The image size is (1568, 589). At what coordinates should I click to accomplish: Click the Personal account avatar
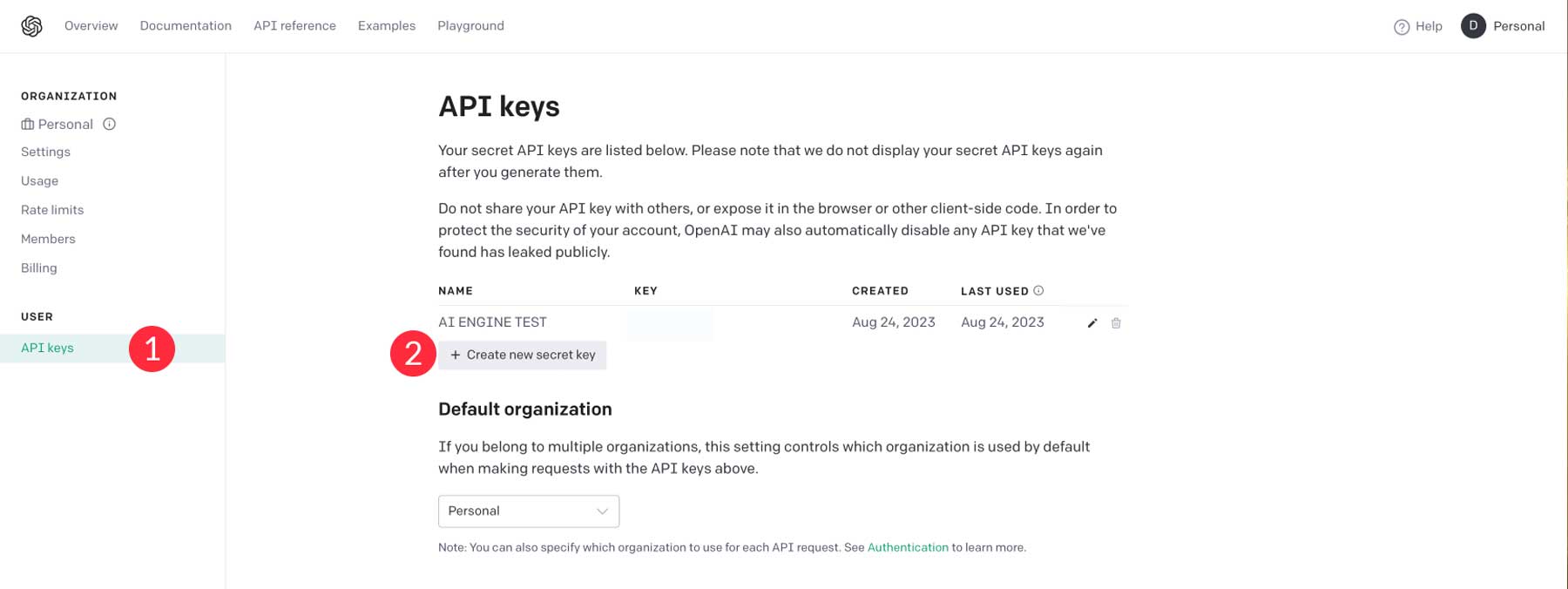(1472, 26)
